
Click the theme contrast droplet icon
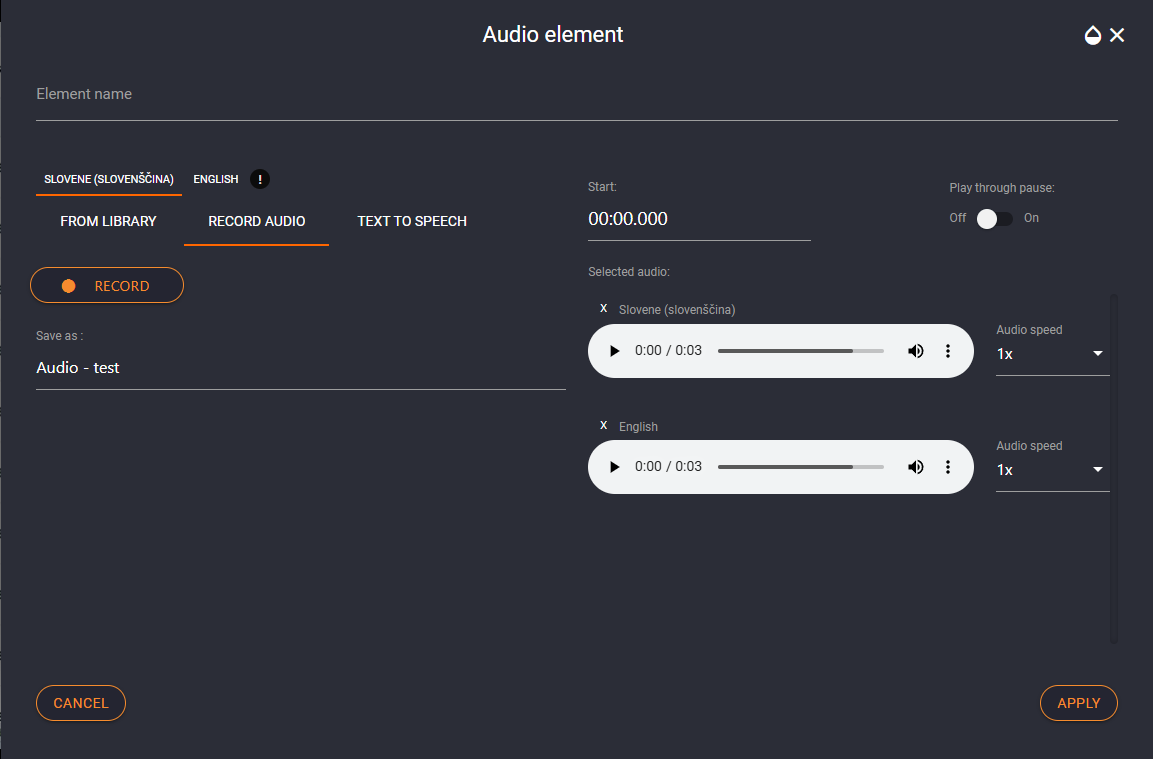coord(1093,35)
